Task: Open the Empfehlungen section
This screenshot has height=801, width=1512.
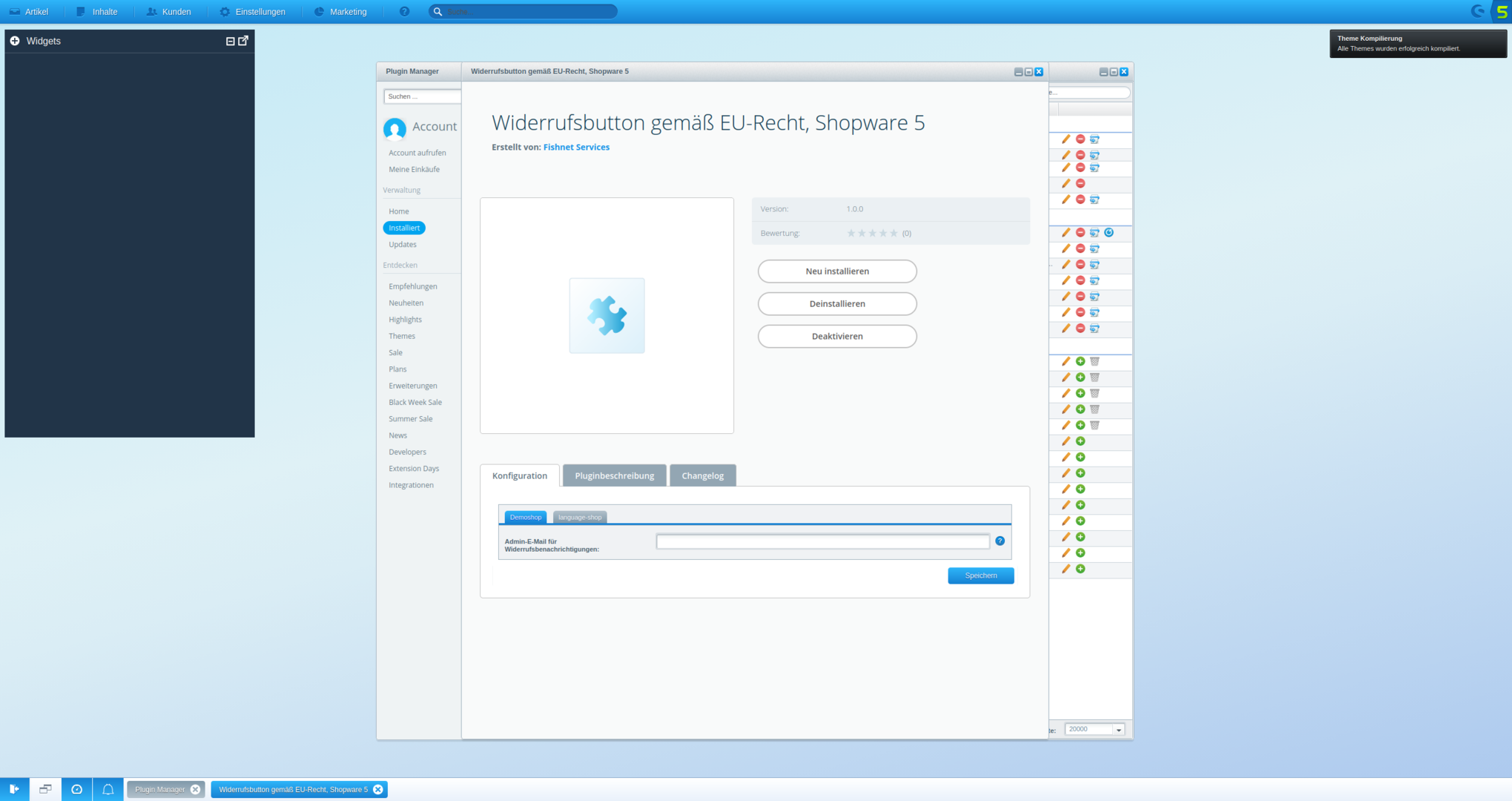Action: click(x=413, y=286)
